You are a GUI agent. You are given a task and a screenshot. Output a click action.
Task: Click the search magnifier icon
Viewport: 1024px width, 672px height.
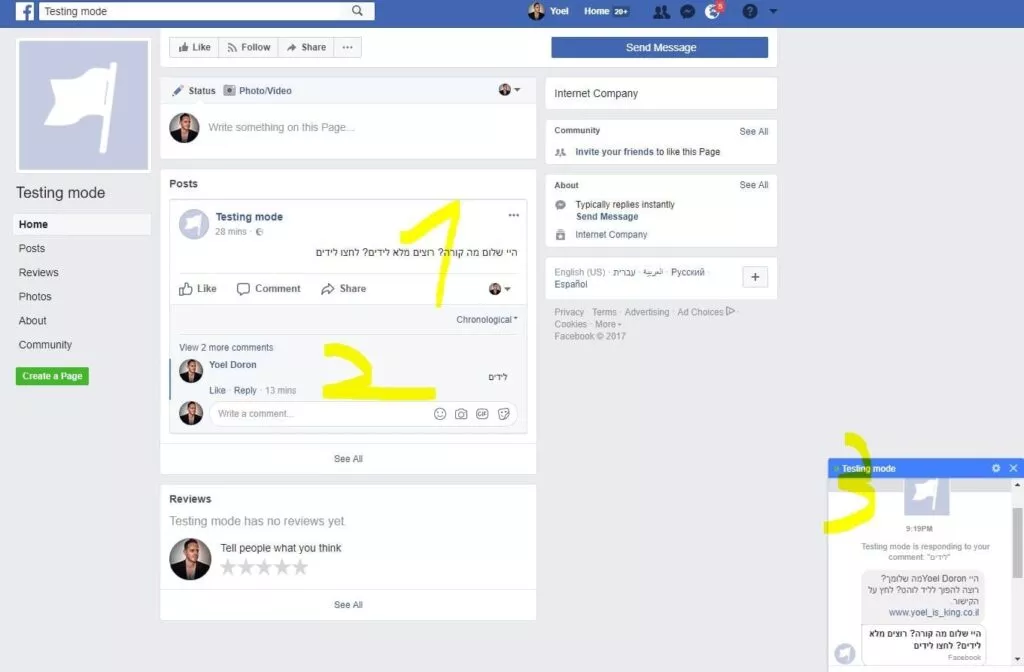357,10
